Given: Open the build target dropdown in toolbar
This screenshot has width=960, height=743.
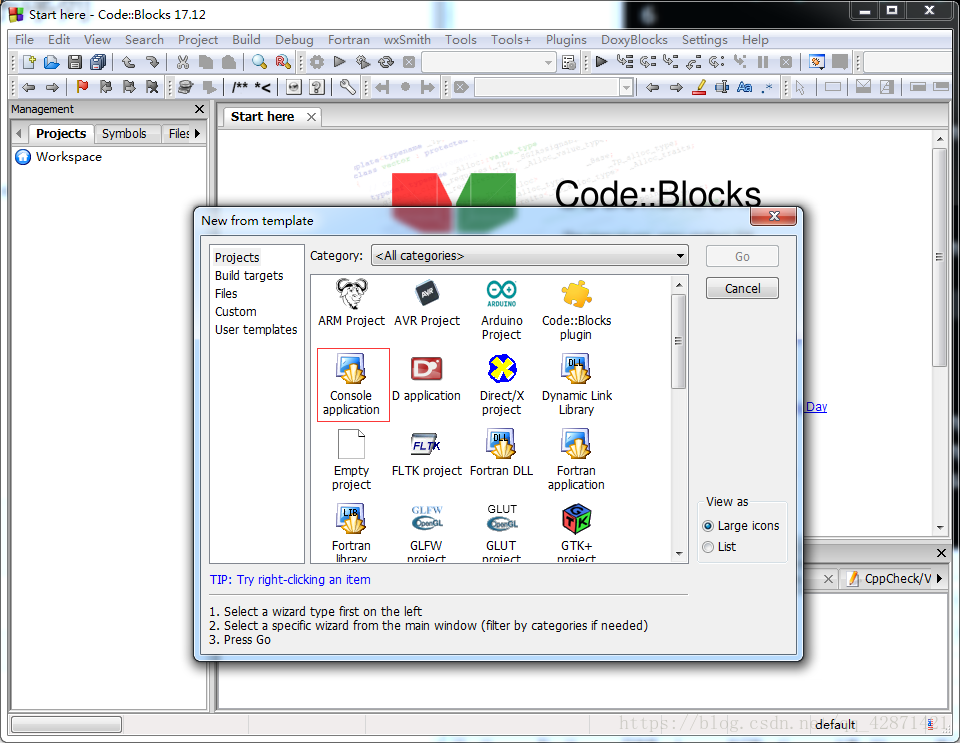Looking at the screenshot, I should [x=548, y=62].
